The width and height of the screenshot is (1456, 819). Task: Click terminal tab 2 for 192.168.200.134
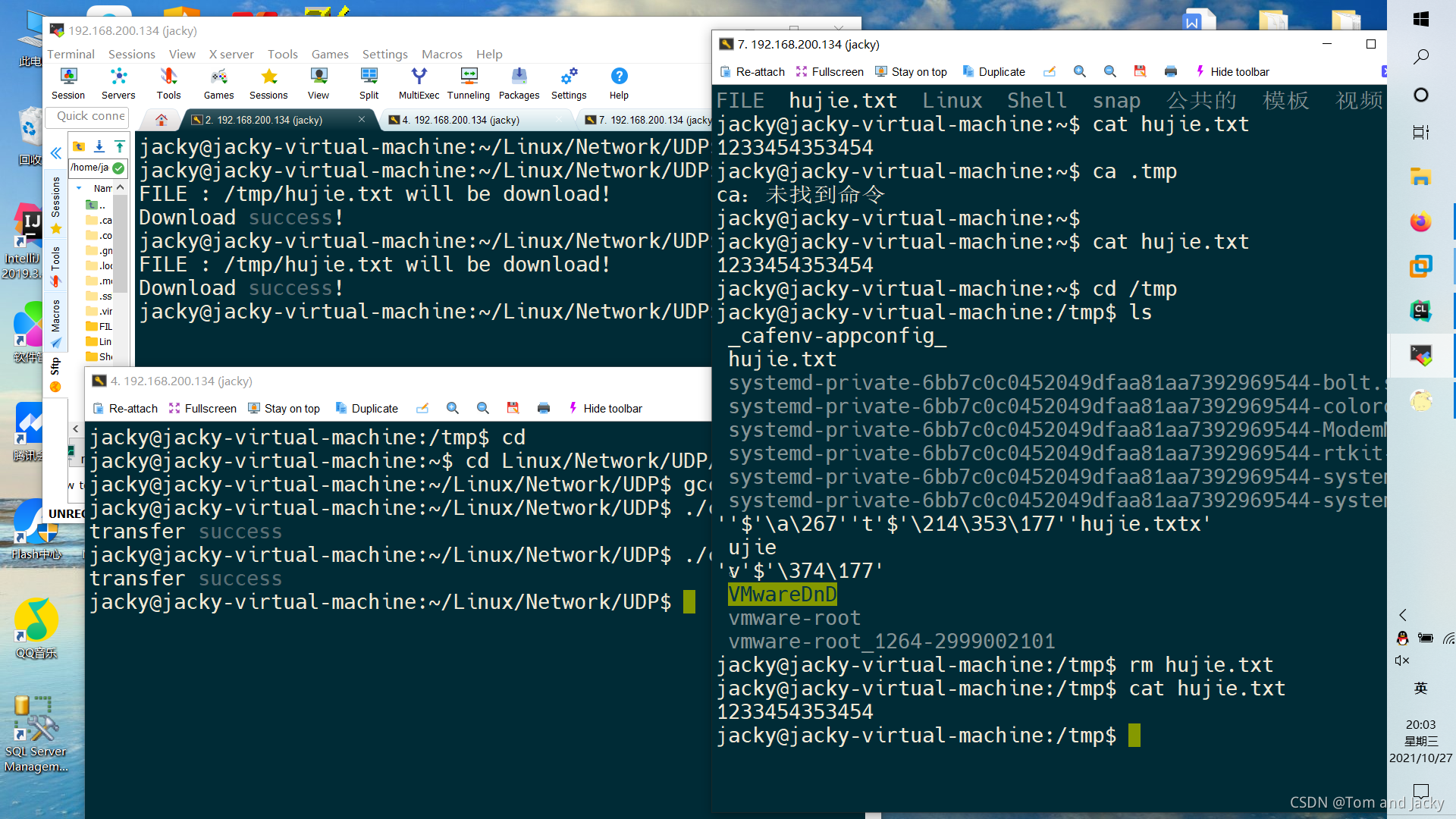coord(264,121)
